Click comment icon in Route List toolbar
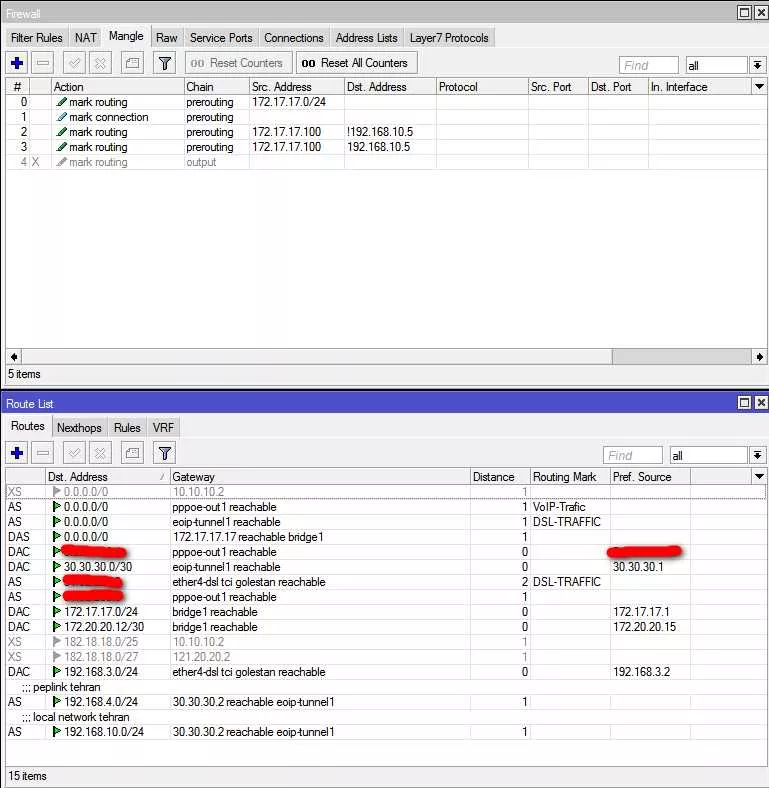769x788 pixels. 132,453
